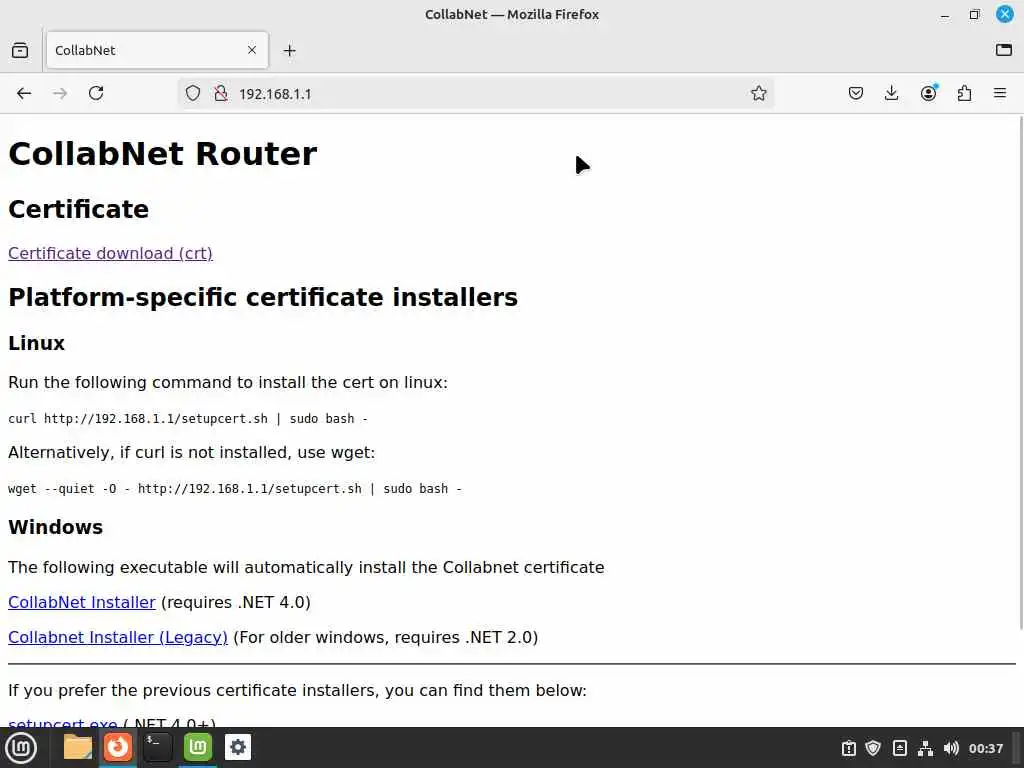Reload the current page
This screenshot has height=768, width=1024.
96,93
